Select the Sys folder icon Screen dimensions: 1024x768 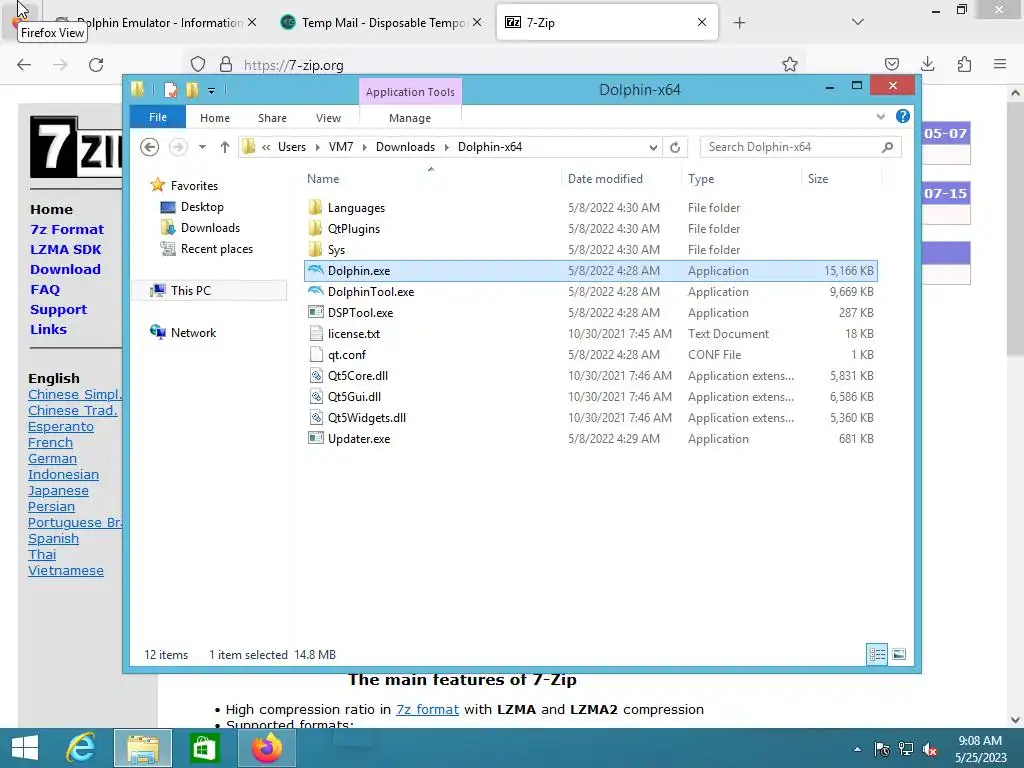click(315, 249)
